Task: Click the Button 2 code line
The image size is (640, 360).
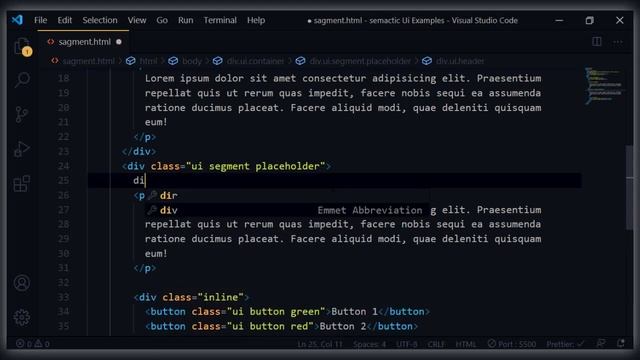Action: coord(282,327)
